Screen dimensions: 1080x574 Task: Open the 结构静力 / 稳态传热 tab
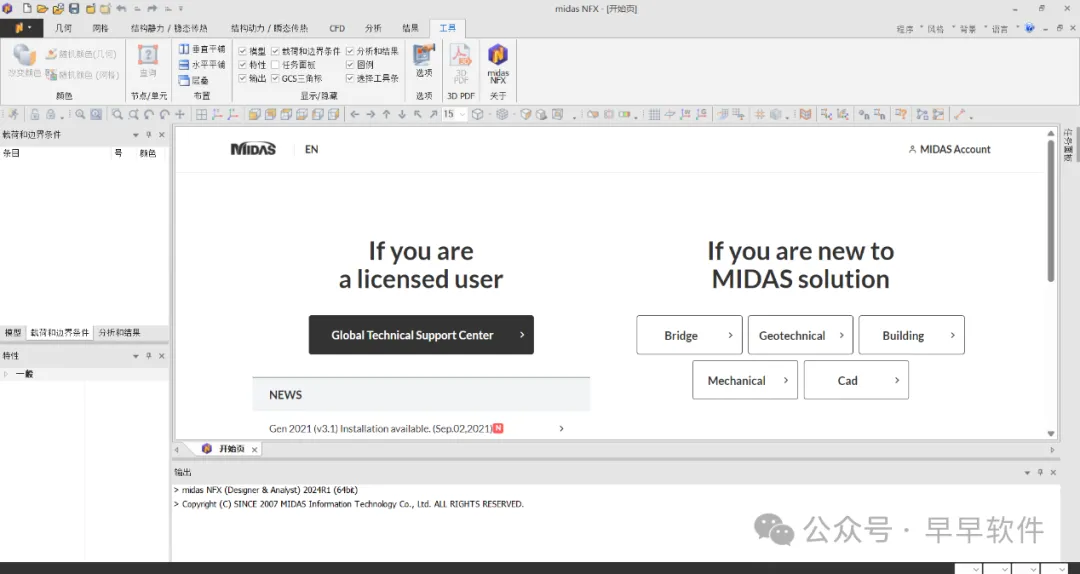point(169,28)
